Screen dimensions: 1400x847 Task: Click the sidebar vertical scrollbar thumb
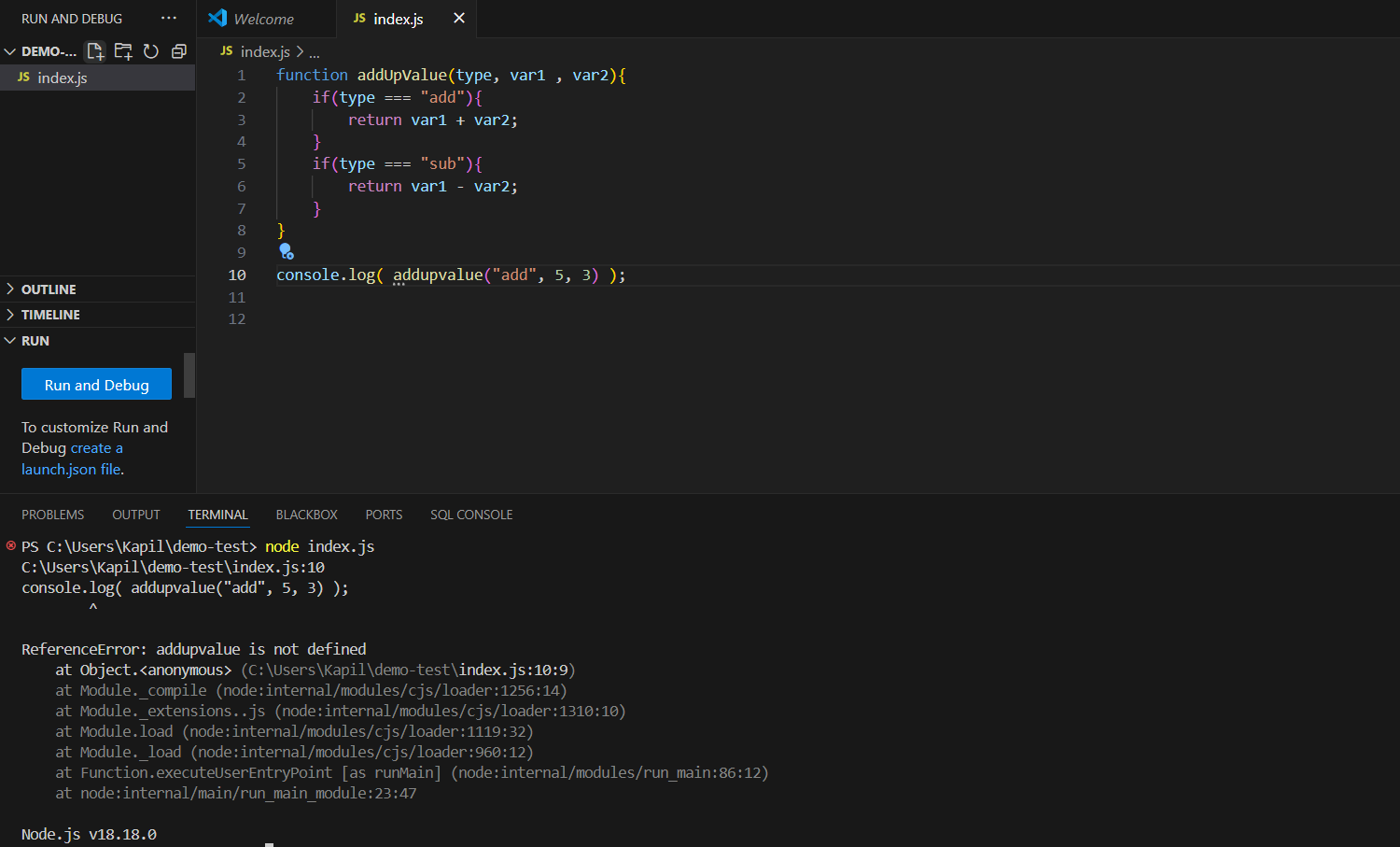tap(189, 375)
